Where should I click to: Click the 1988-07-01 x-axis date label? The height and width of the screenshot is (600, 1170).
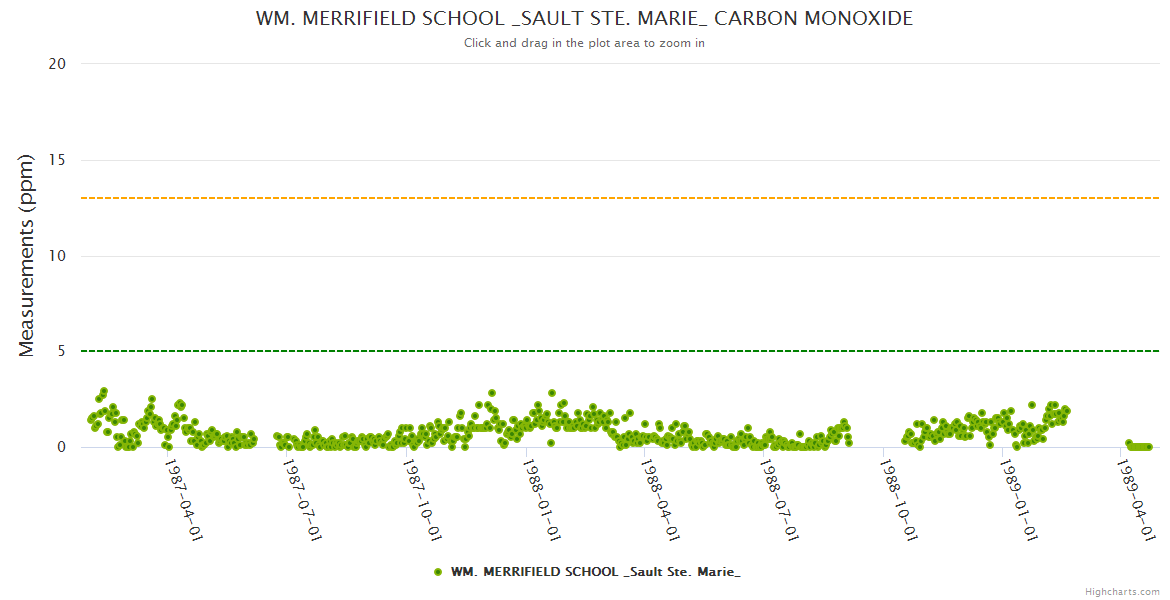click(778, 499)
